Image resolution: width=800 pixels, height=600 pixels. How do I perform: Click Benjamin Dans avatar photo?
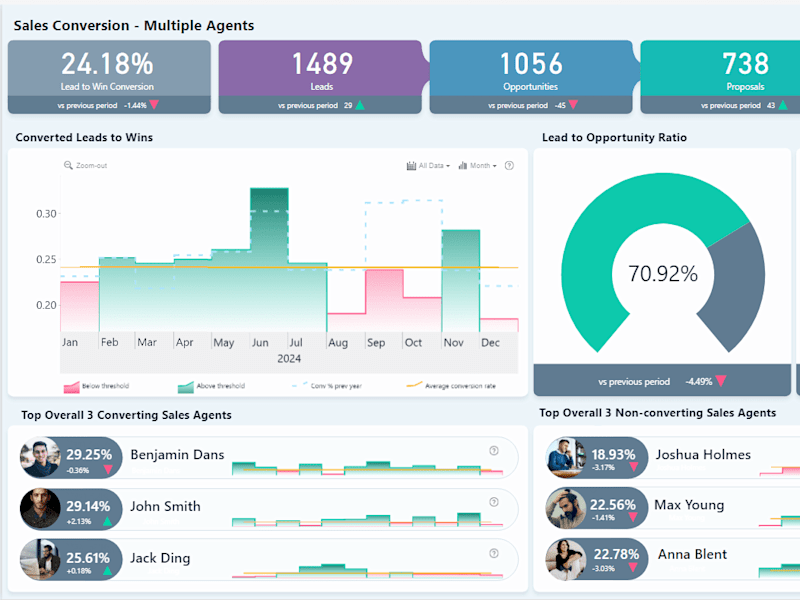(x=40, y=457)
